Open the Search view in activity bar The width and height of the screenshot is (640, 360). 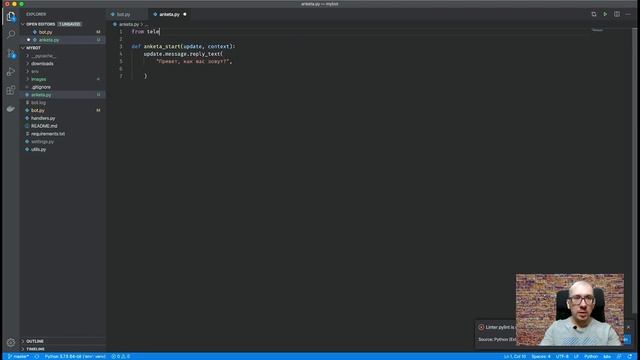tap(11, 34)
